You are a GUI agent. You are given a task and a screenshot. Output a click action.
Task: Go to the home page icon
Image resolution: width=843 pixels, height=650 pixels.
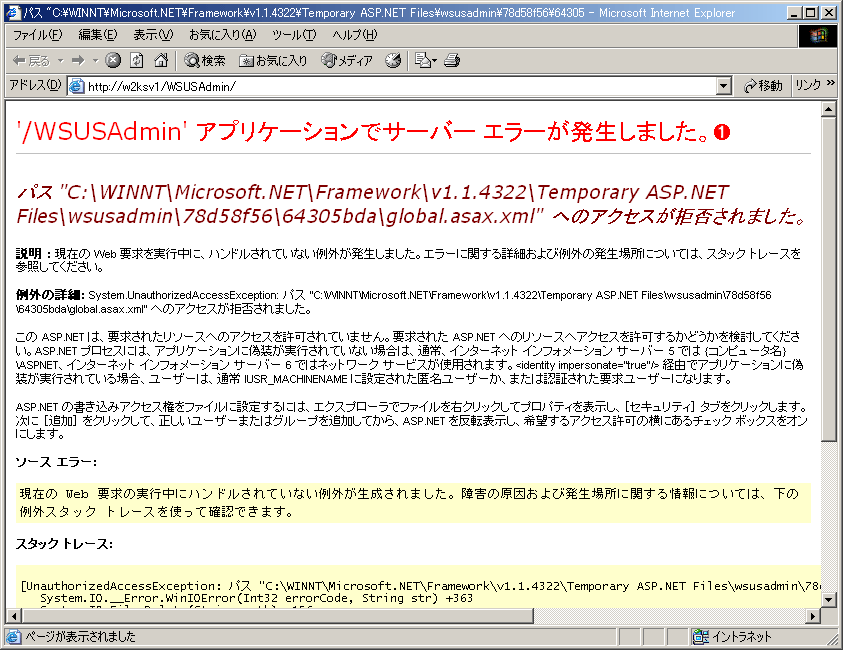point(161,60)
